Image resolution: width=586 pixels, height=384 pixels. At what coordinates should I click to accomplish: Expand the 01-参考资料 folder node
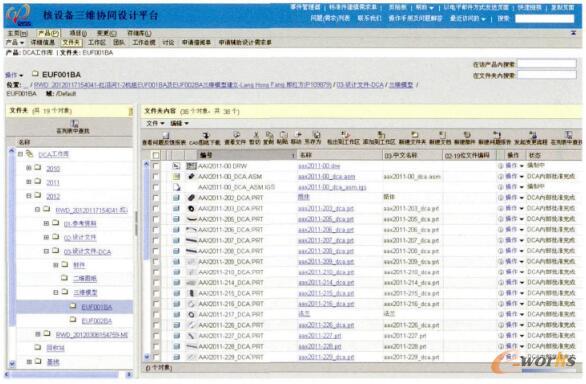click(46, 223)
